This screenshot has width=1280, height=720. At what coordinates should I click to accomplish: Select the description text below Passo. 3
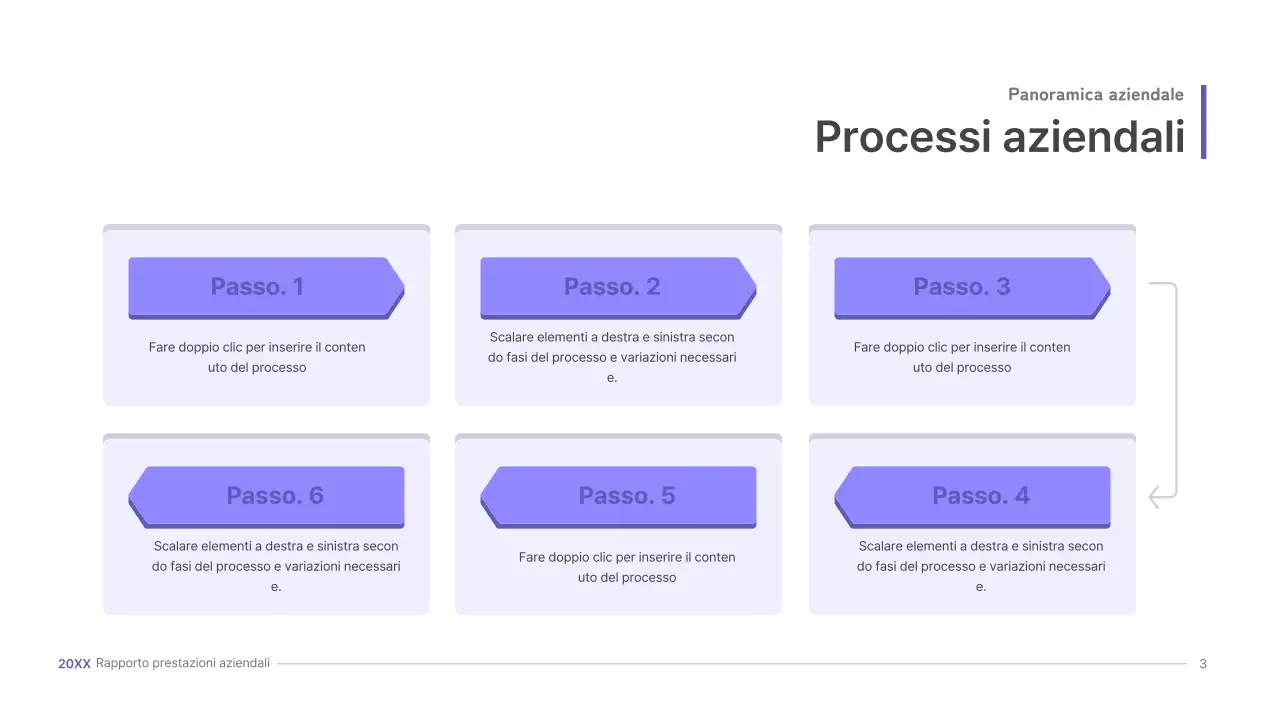(x=962, y=357)
